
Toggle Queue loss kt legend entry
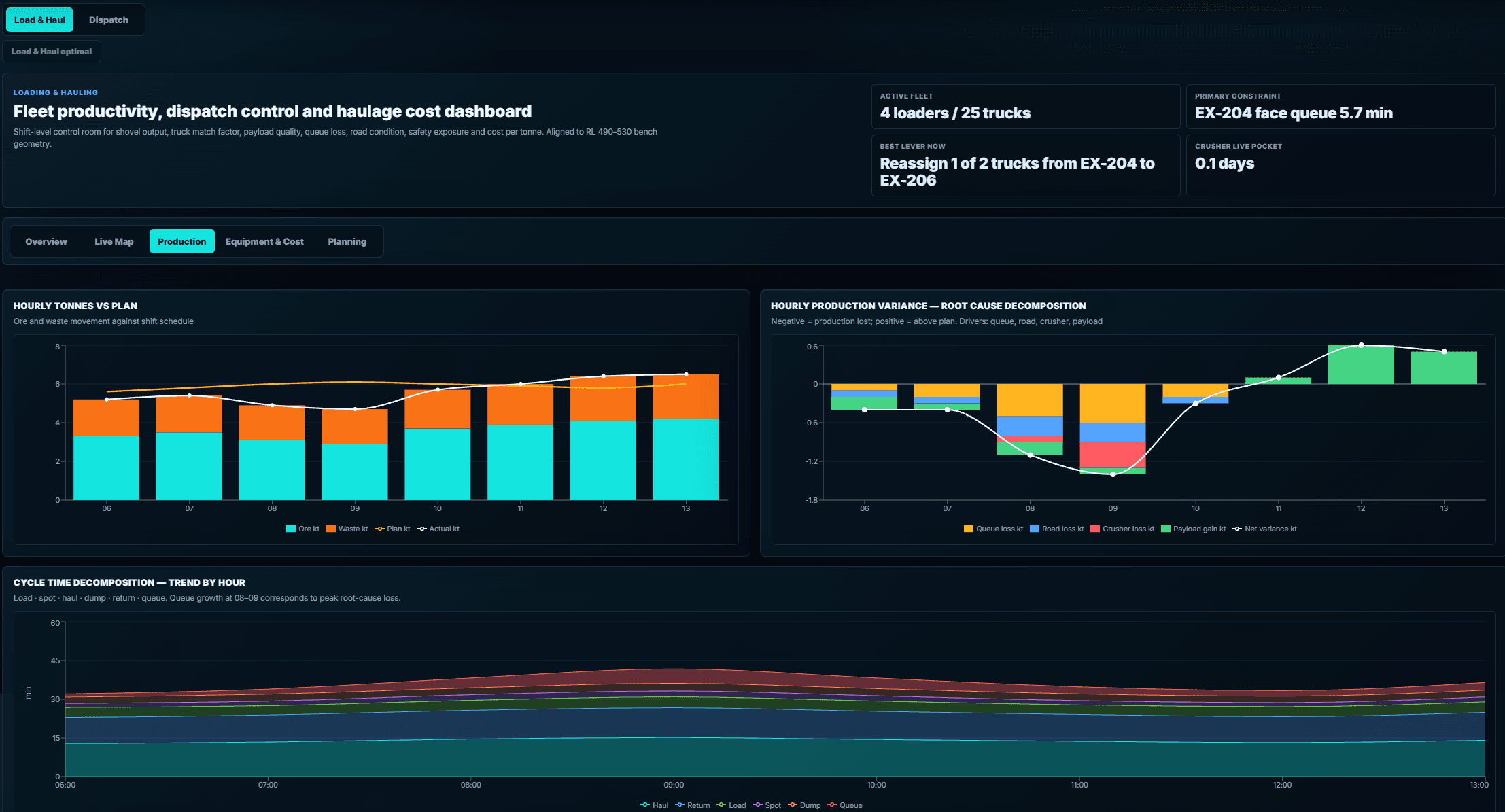pos(994,529)
